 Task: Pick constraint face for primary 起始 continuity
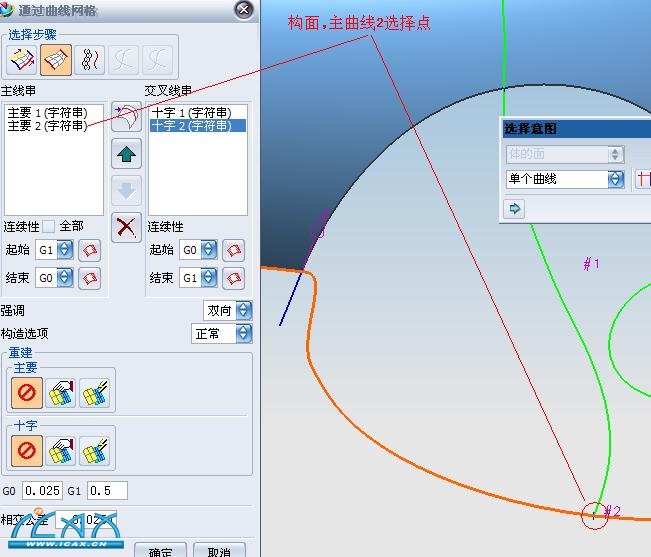[90, 250]
